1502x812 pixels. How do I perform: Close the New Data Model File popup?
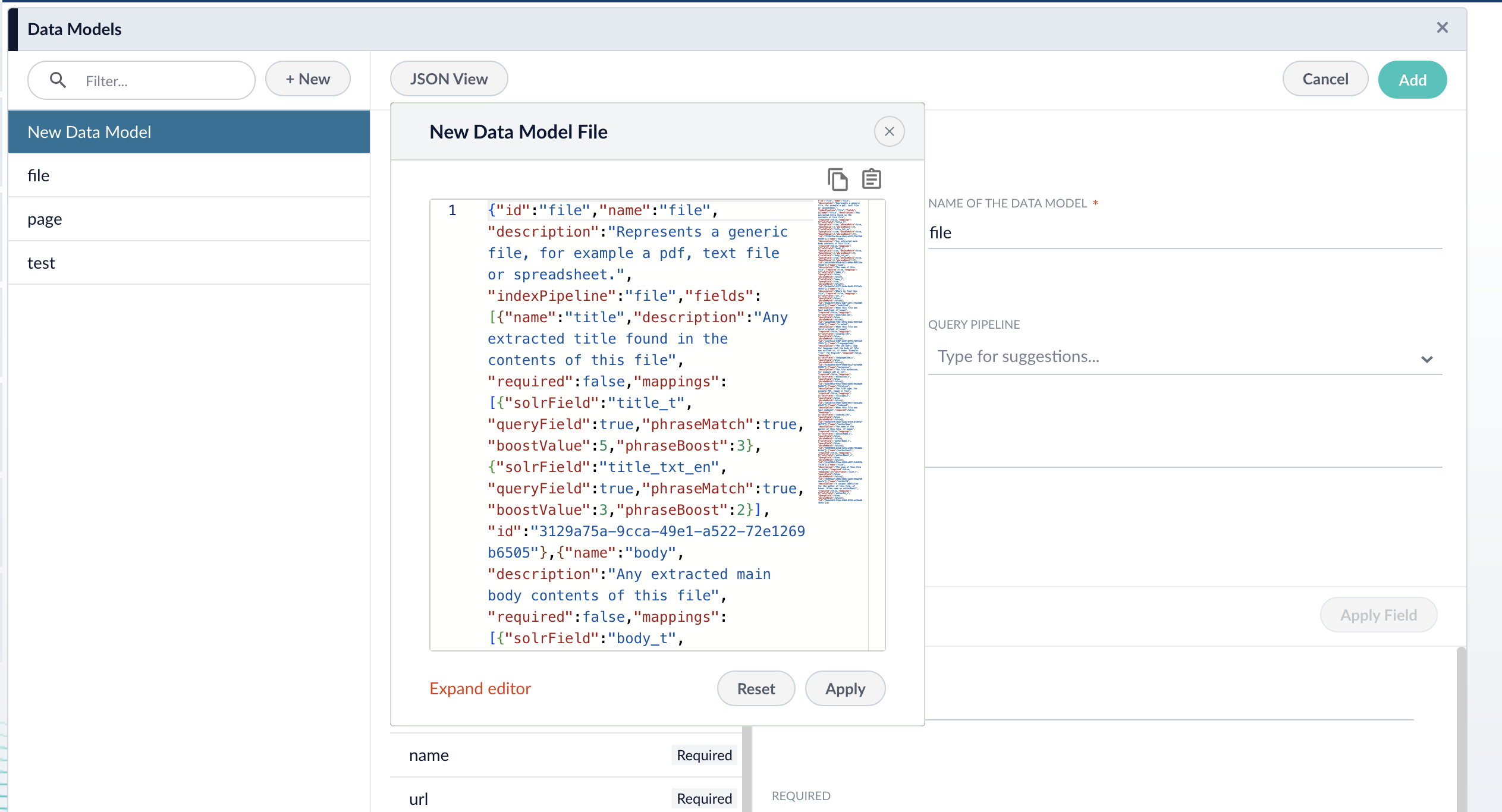pos(889,131)
